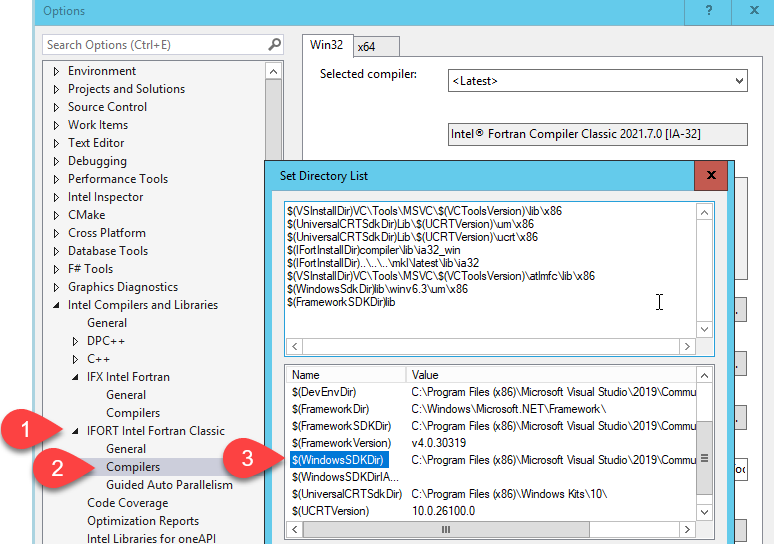Select the $(UniversalCRTSdkDir) macro row

click(x=492, y=494)
